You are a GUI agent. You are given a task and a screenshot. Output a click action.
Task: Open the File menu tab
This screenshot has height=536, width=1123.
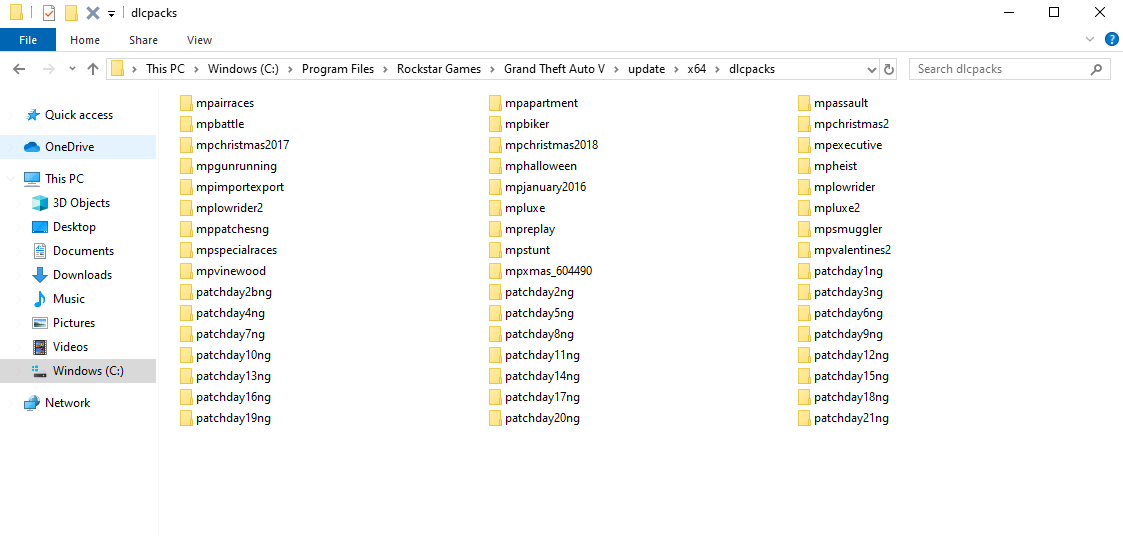[x=28, y=40]
